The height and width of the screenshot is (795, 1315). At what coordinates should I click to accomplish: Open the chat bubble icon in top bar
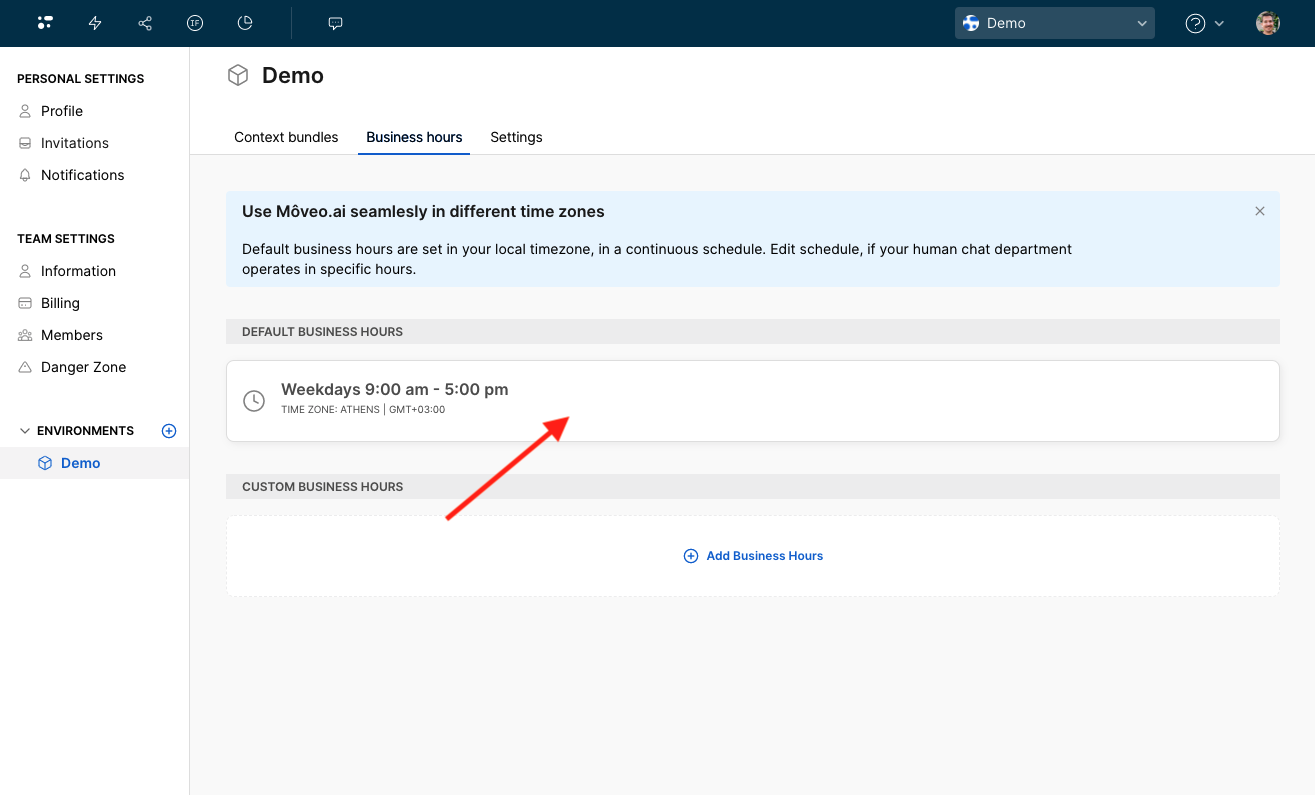click(x=336, y=23)
